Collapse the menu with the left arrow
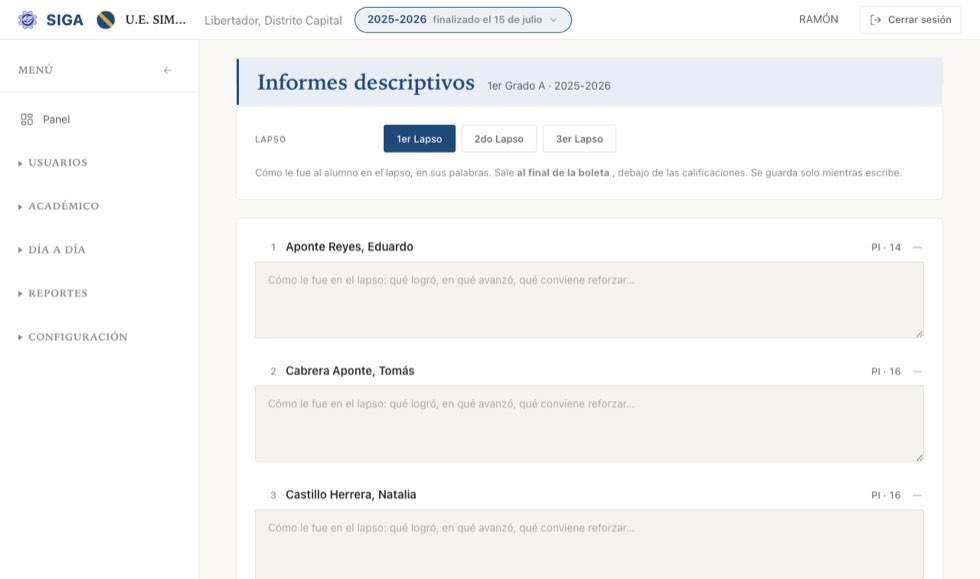 pyautogui.click(x=168, y=70)
